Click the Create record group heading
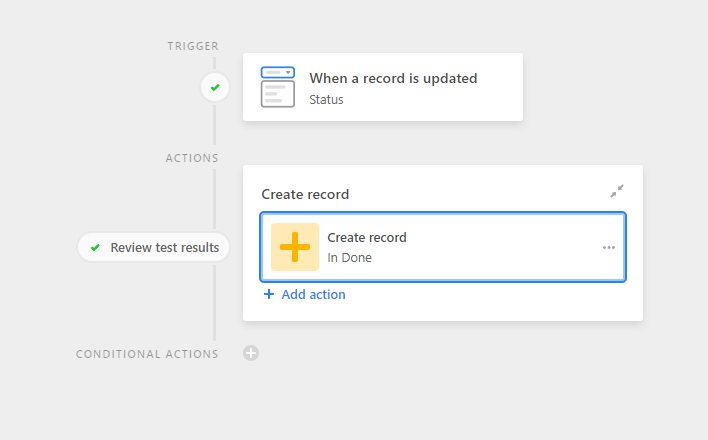The image size is (708, 440). [305, 194]
